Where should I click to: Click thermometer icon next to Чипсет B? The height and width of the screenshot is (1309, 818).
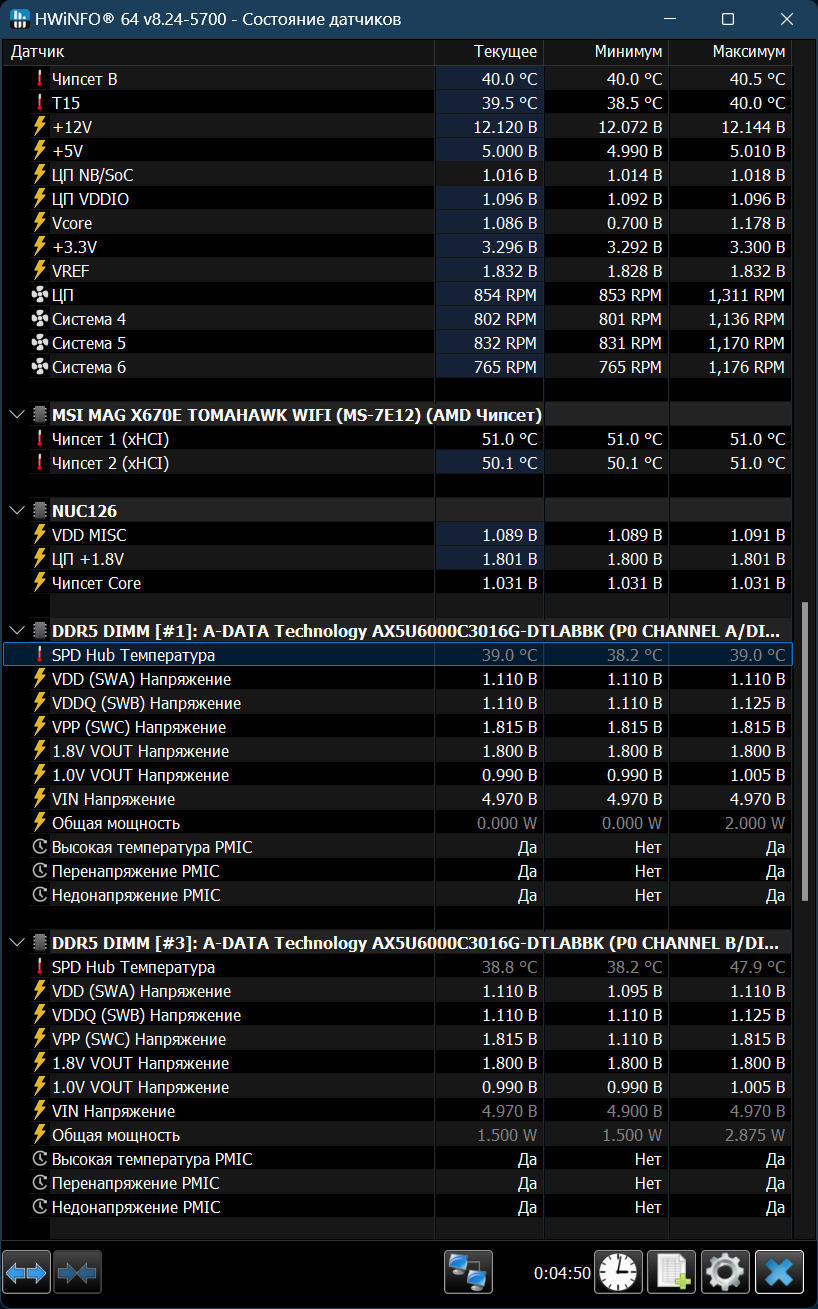click(40, 78)
